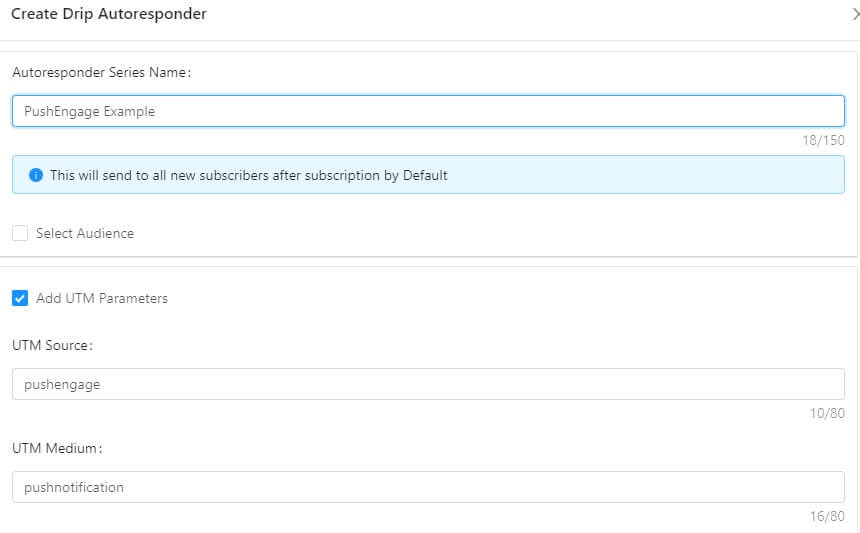
Task: Click the '10/80' character counter
Action: pyautogui.click(x=827, y=413)
